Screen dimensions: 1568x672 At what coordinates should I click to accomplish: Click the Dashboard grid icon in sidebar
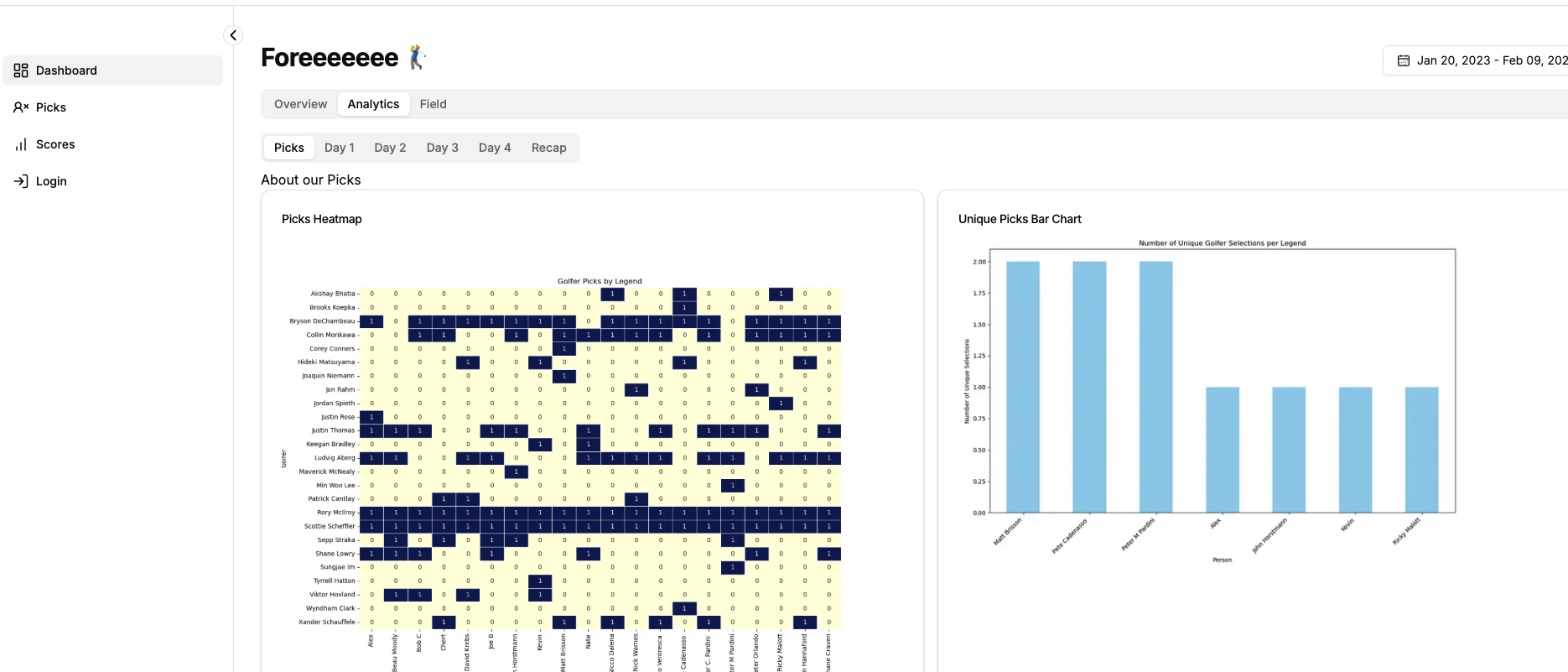point(21,70)
